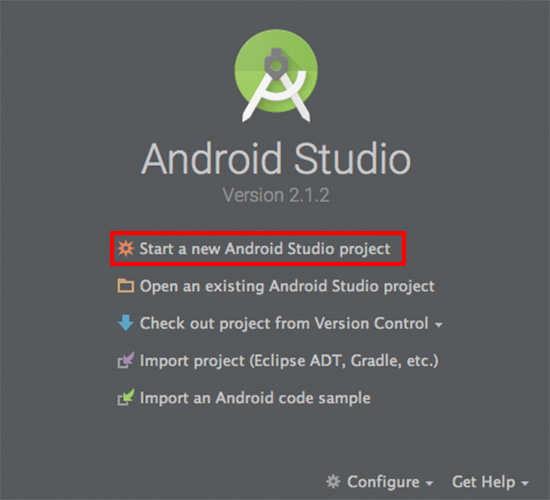The width and height of the screenshot is (550, 500).
Task: Open the Get Help menu label
Action: point(483,482)
